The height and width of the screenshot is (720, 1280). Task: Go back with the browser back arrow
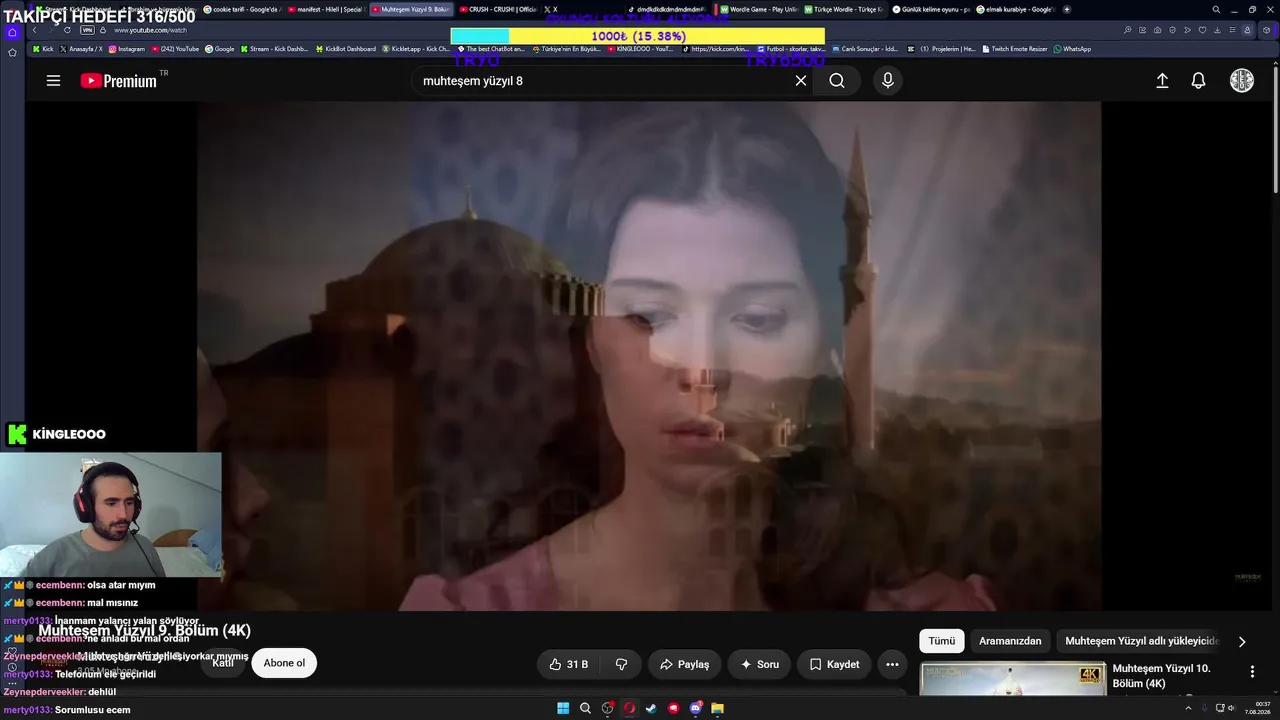coord(34,30)
